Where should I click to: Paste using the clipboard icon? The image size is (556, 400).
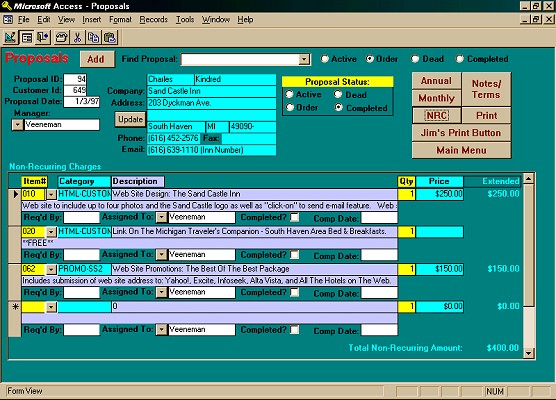click(110, 37)
